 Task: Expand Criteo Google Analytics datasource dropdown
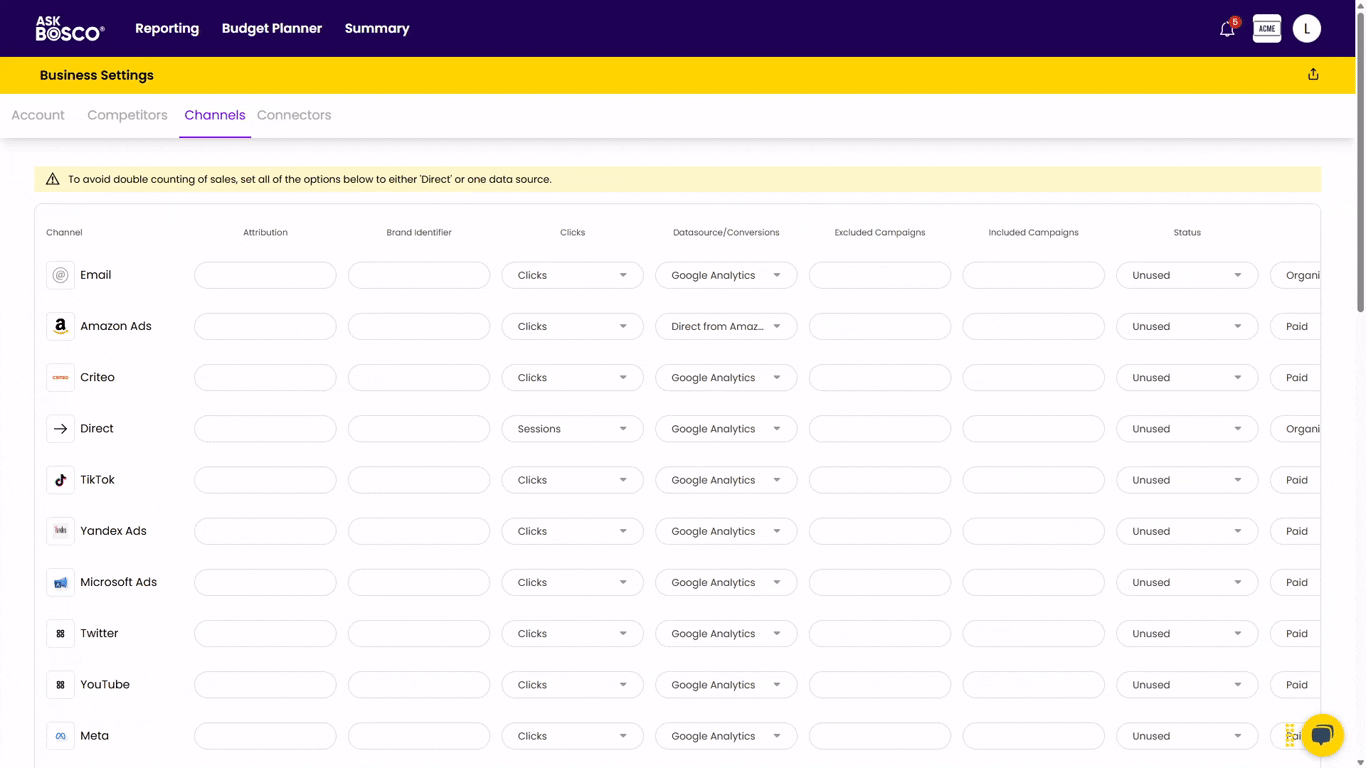tap(726, 377)
